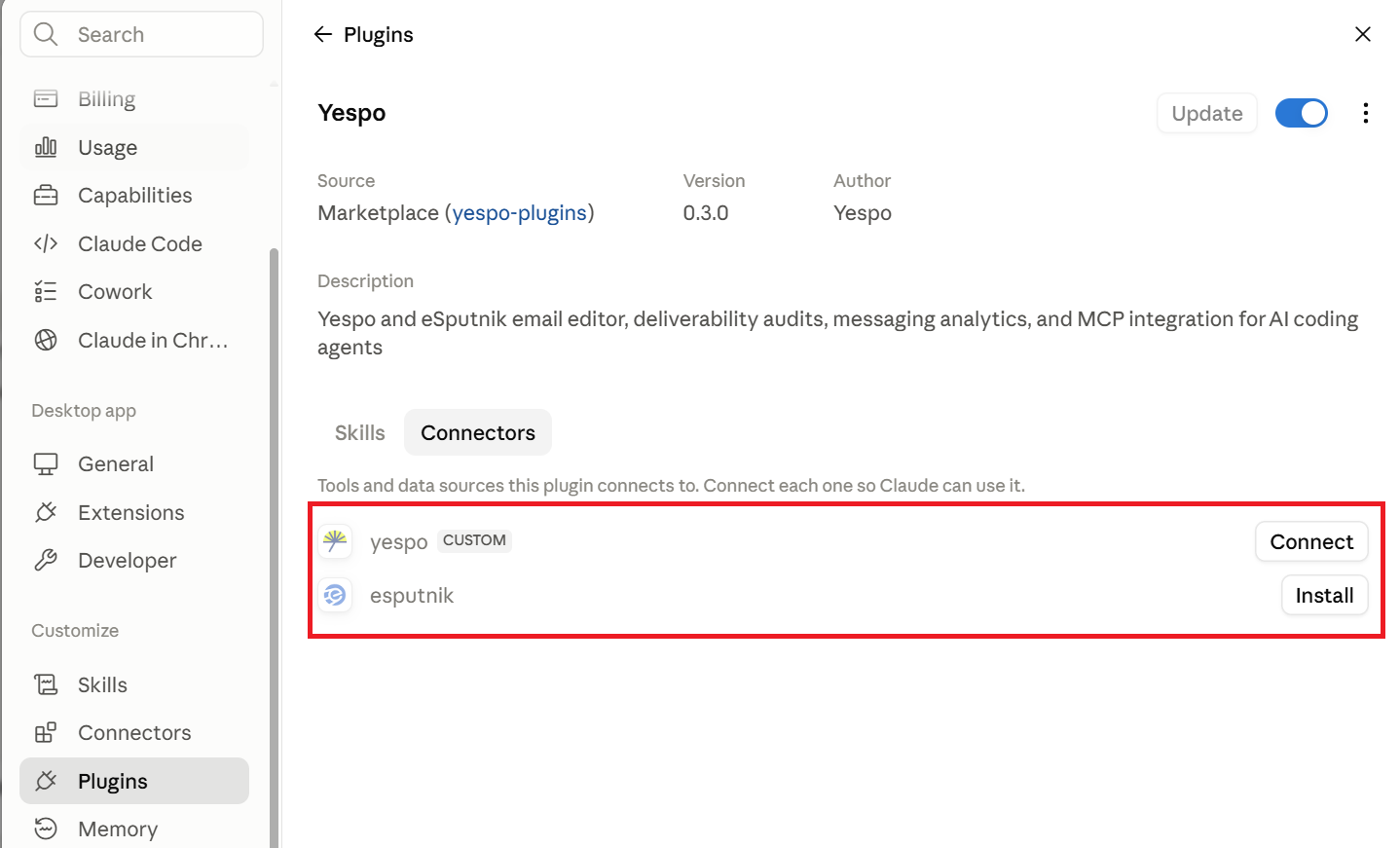
Task: Open Skills in Customize section
Action: pyautogui.click(x=134, y=684)
